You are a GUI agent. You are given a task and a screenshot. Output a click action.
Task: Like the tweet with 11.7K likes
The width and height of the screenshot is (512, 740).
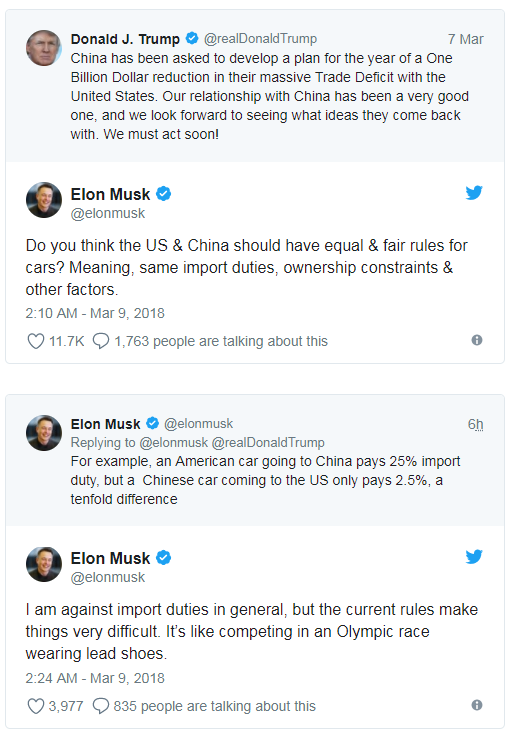[x=36, y=341]
